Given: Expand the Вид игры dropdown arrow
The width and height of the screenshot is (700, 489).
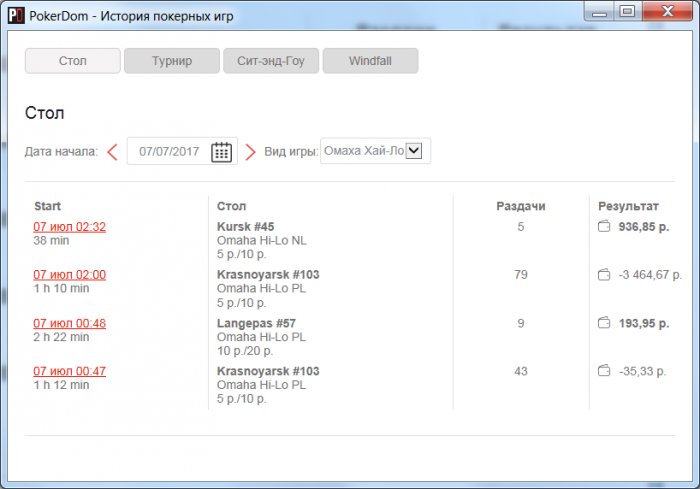Looking at the screenshot, I should (x=413, y=150).
